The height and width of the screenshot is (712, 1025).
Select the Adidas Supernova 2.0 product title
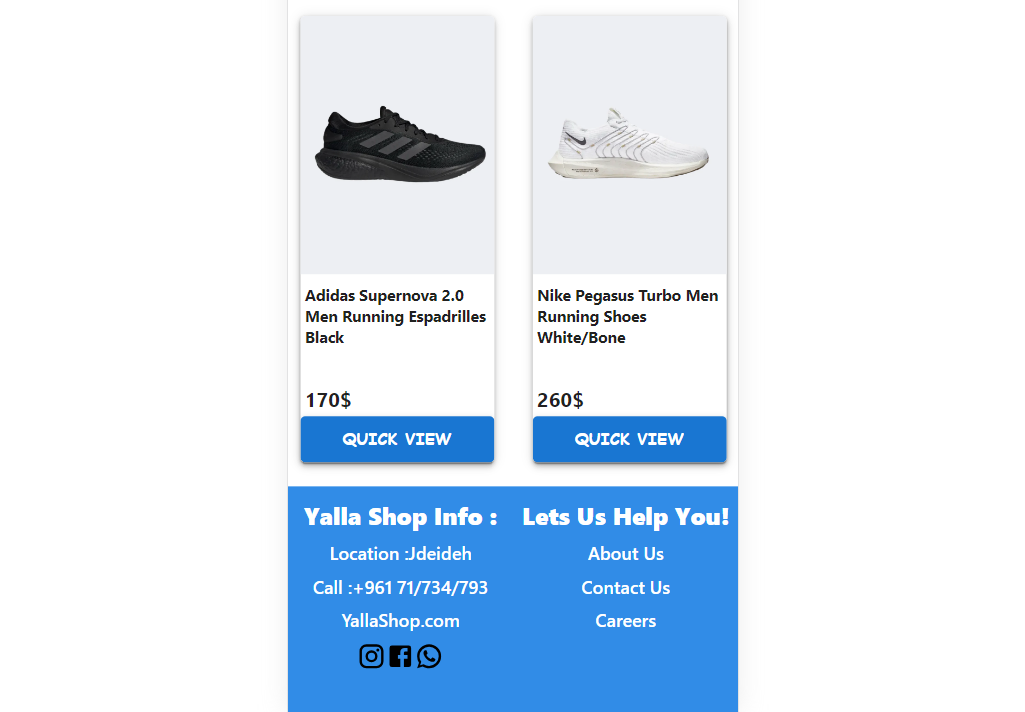[395, 316]
